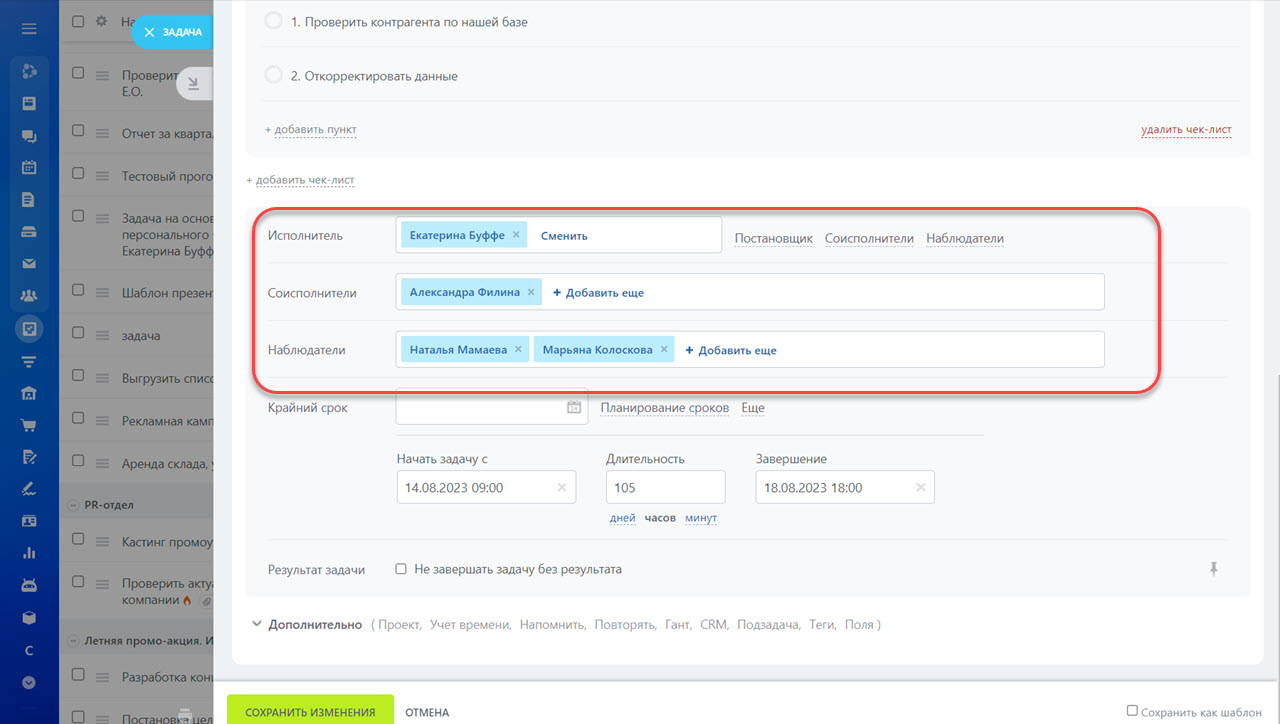The image size is (1280, 724).
Task: Open the news feed sidebar icon
Action: coord(29,103)
